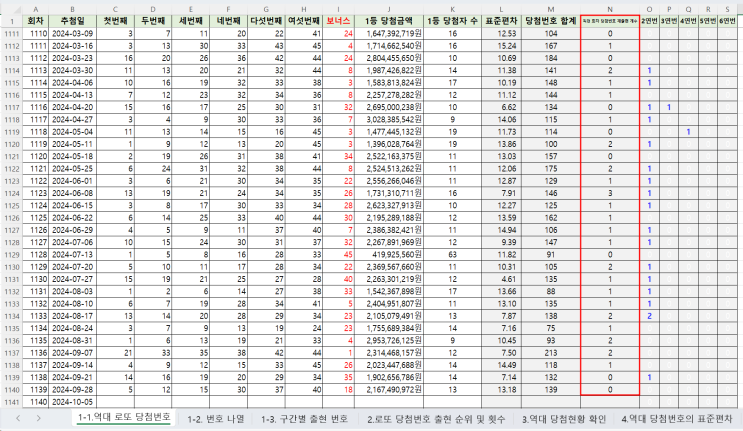Select column L header

[501, 9]
